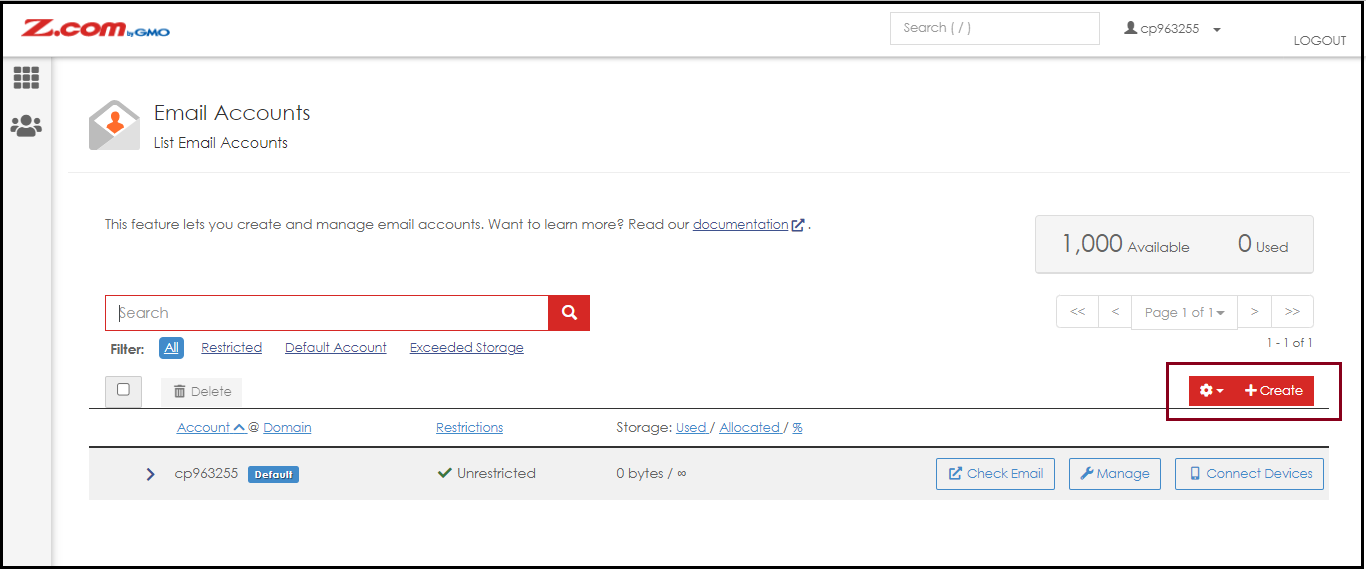Screen dimensions: 1366x569
Task: Go to the previous page arrow
Action: click(1115, 312)
